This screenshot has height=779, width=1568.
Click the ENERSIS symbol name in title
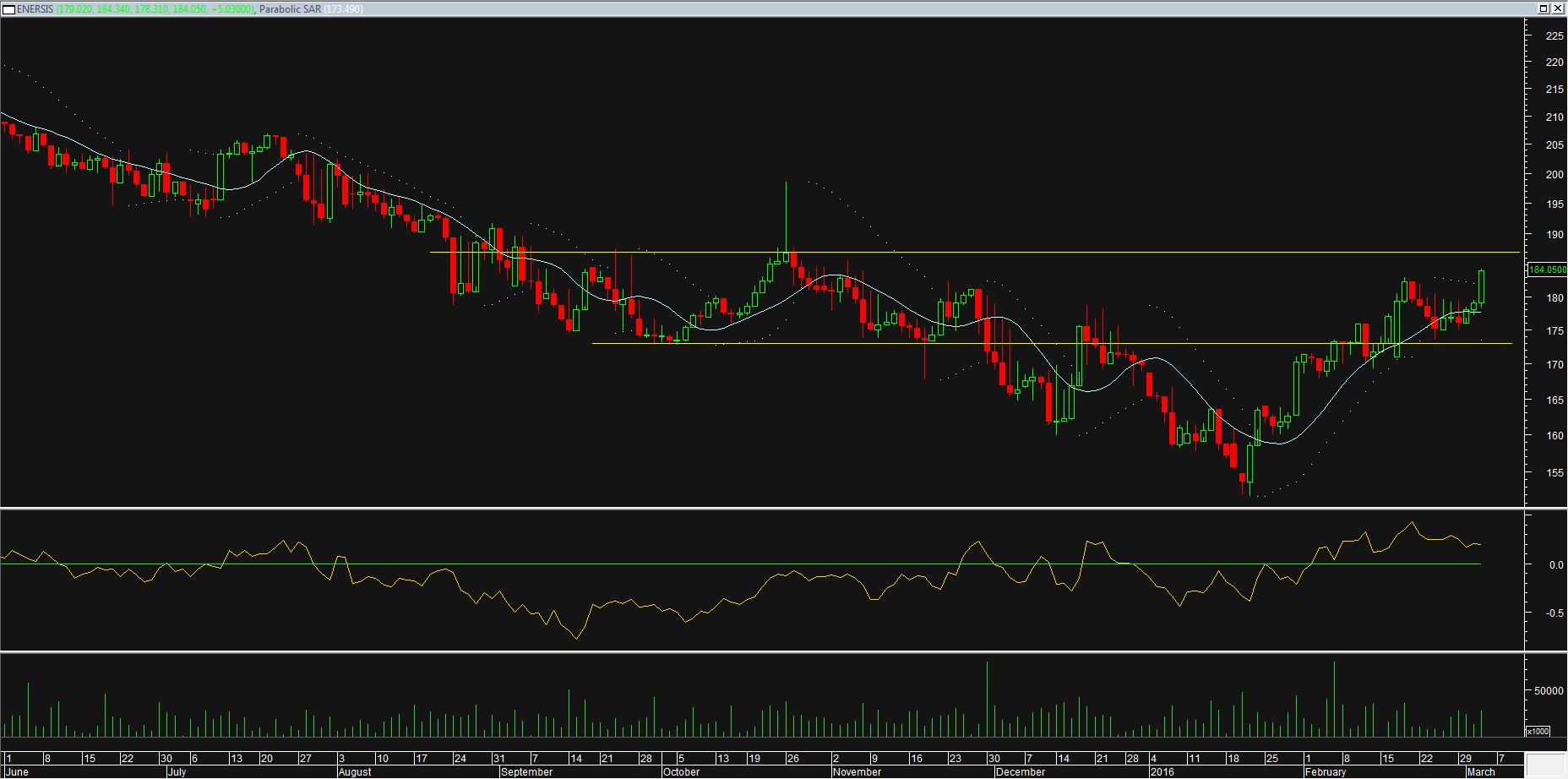point(35,9)
